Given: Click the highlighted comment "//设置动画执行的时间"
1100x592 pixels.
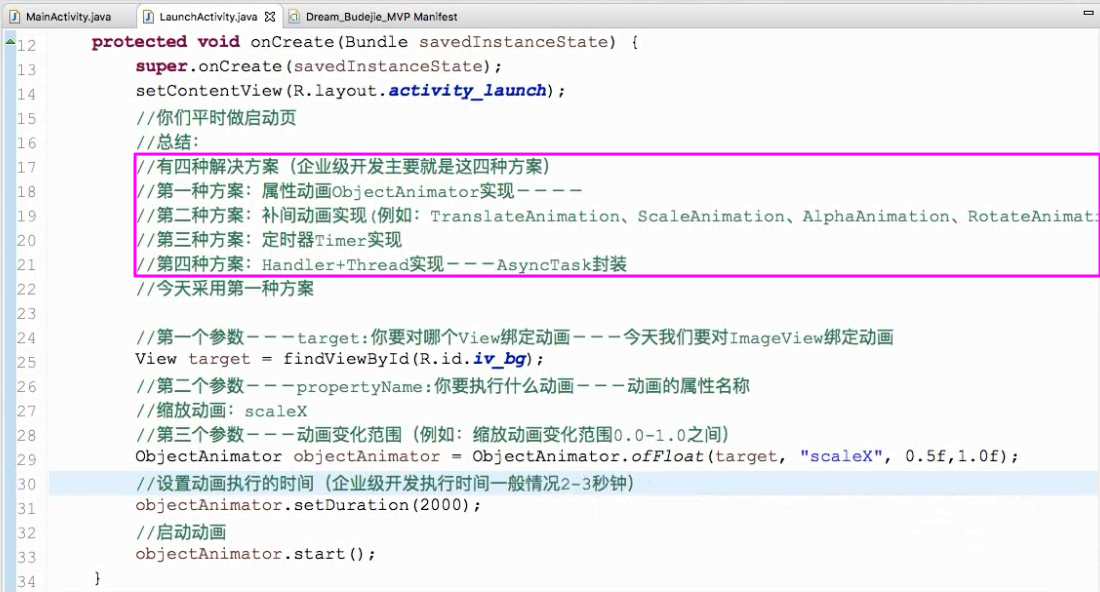Looking at the screenshot, I should coord(385,483).
